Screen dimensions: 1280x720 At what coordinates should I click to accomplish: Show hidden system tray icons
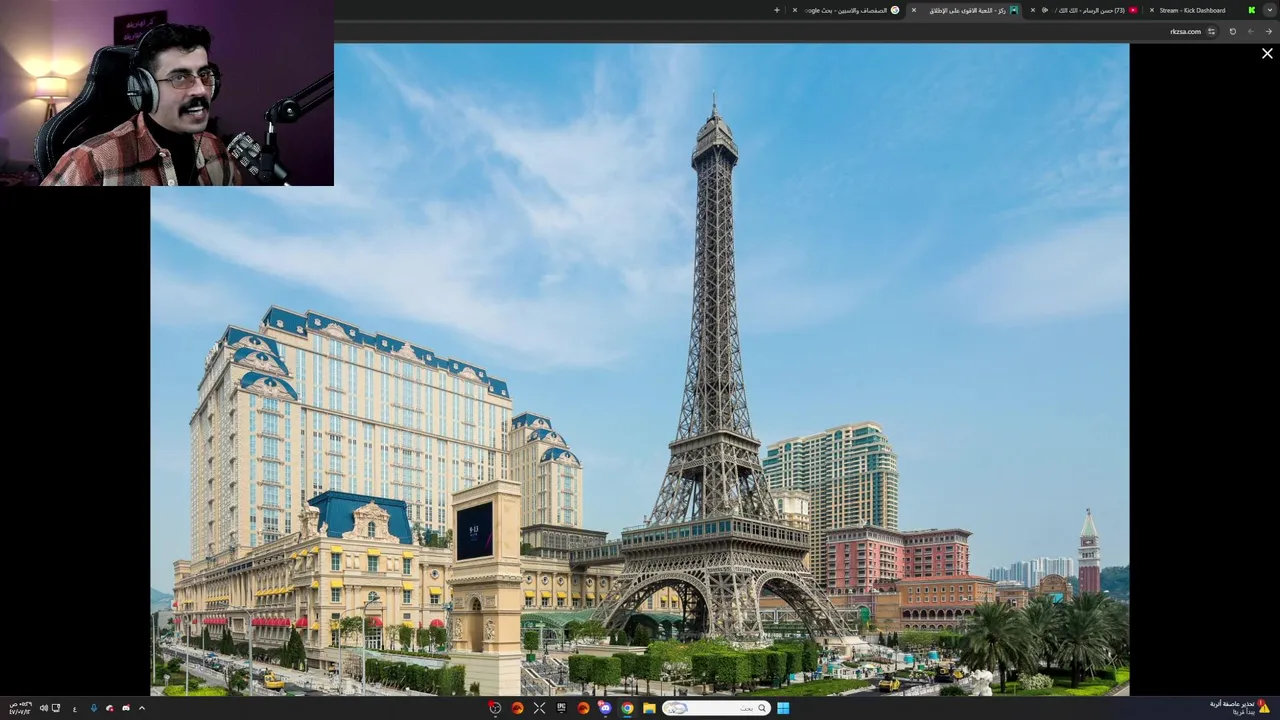click(142, 708)
